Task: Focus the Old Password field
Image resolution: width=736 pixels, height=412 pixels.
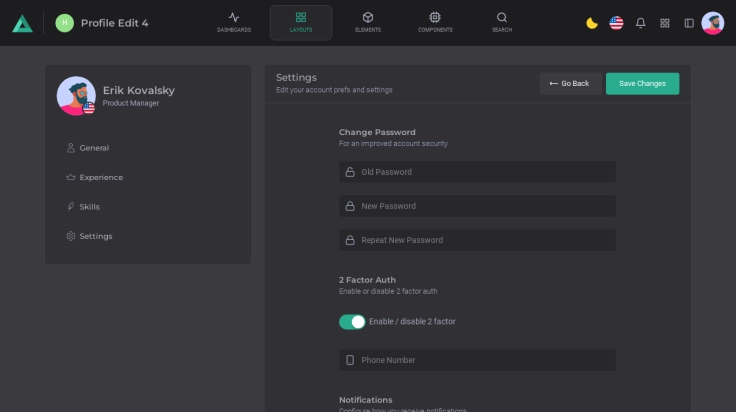Action: [x=477, y=172]
